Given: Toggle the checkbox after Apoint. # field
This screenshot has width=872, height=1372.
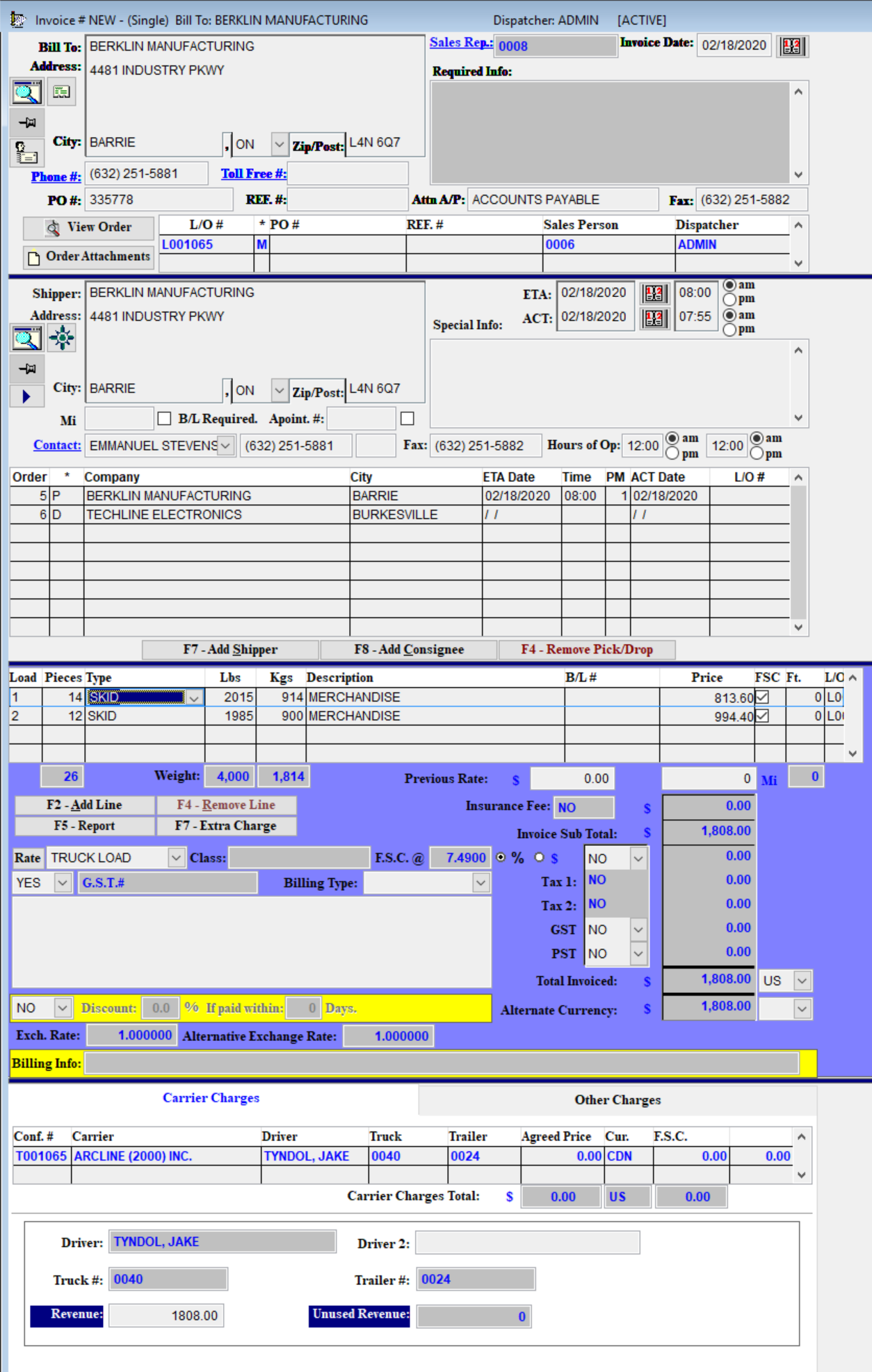Looking at the screenshot, I should (x=407, y=419).
